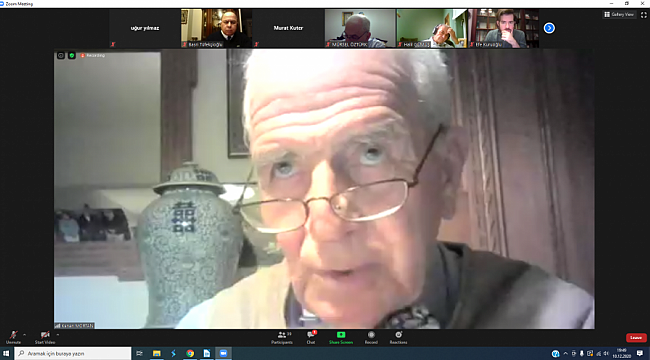This screenshot has height=360, width=650.
Task: Select Murat Kuter participant tile
Action: pyautogui.click(x=288, y=28)
